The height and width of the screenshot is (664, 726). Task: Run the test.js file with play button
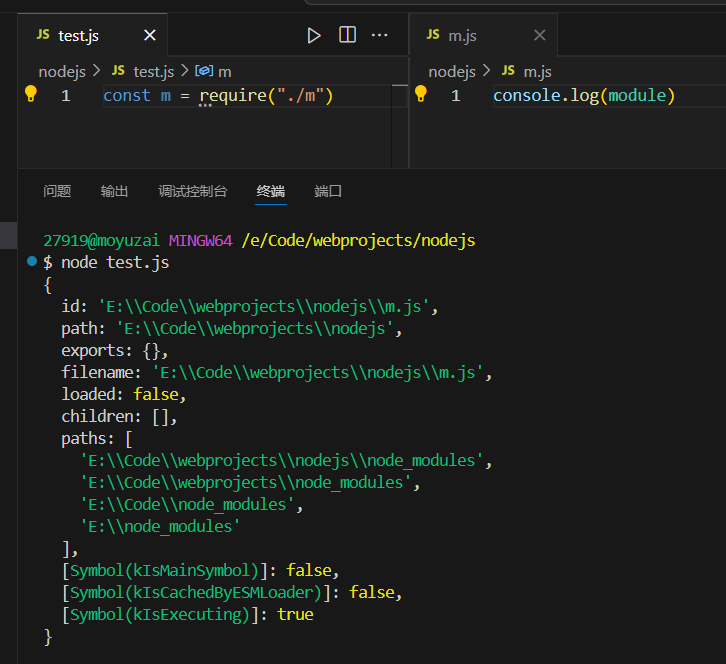[x=314, y=35]
